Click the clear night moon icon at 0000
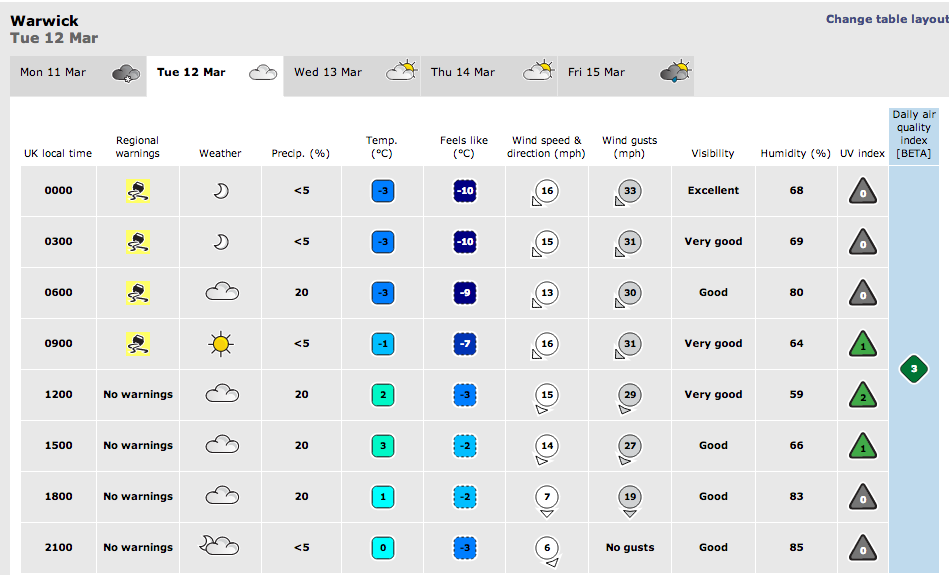949x575 pixels. [222, 191]
